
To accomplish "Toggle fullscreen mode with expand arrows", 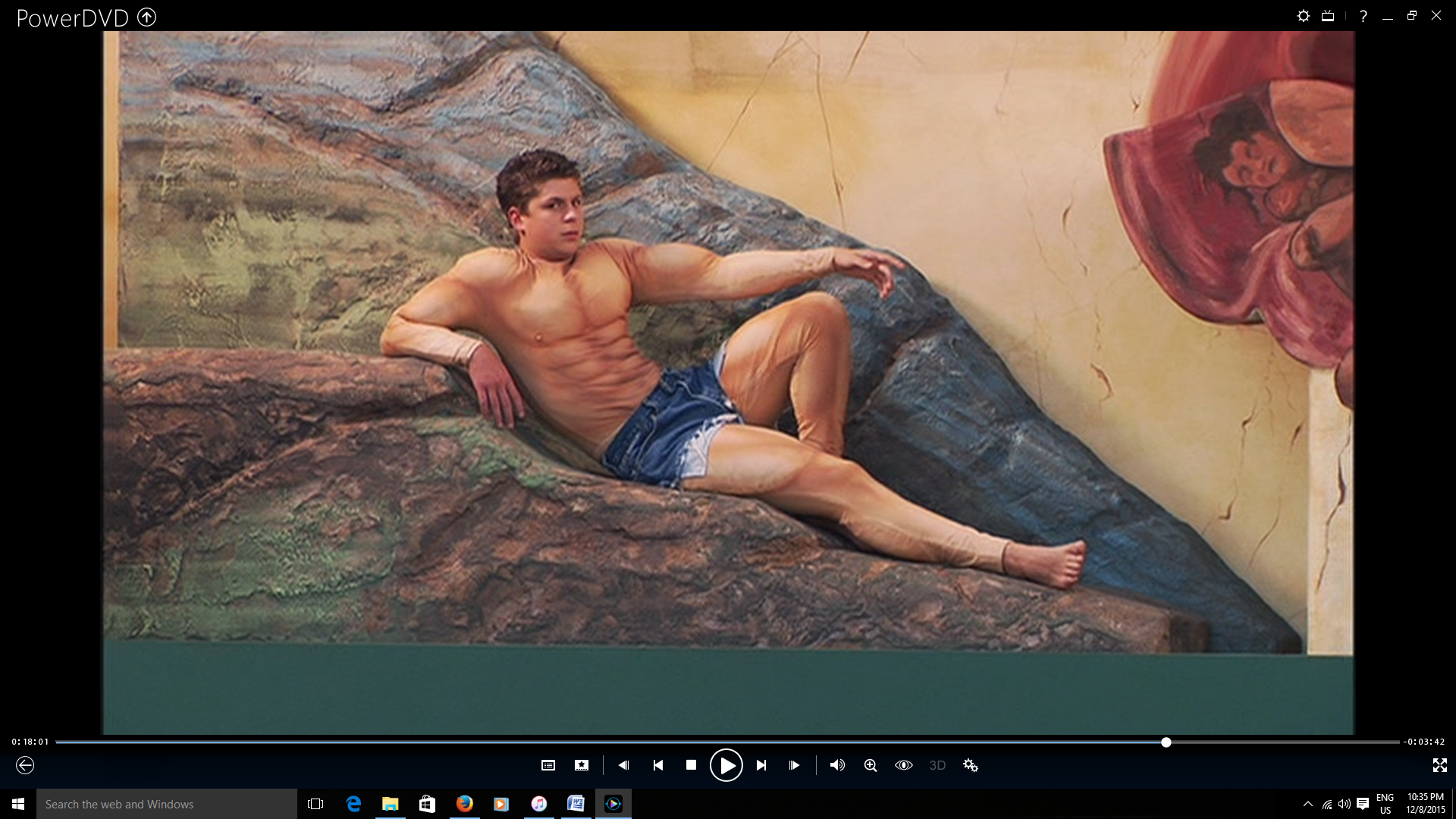I will (1439, 765).
